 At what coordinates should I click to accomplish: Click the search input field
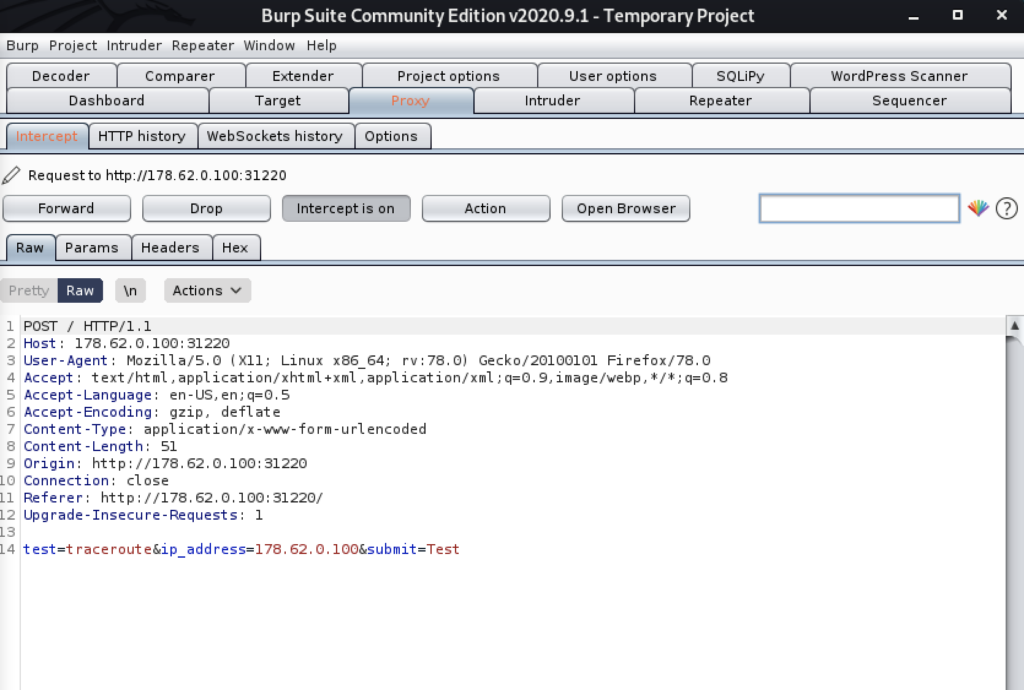[x=859, y=208]
